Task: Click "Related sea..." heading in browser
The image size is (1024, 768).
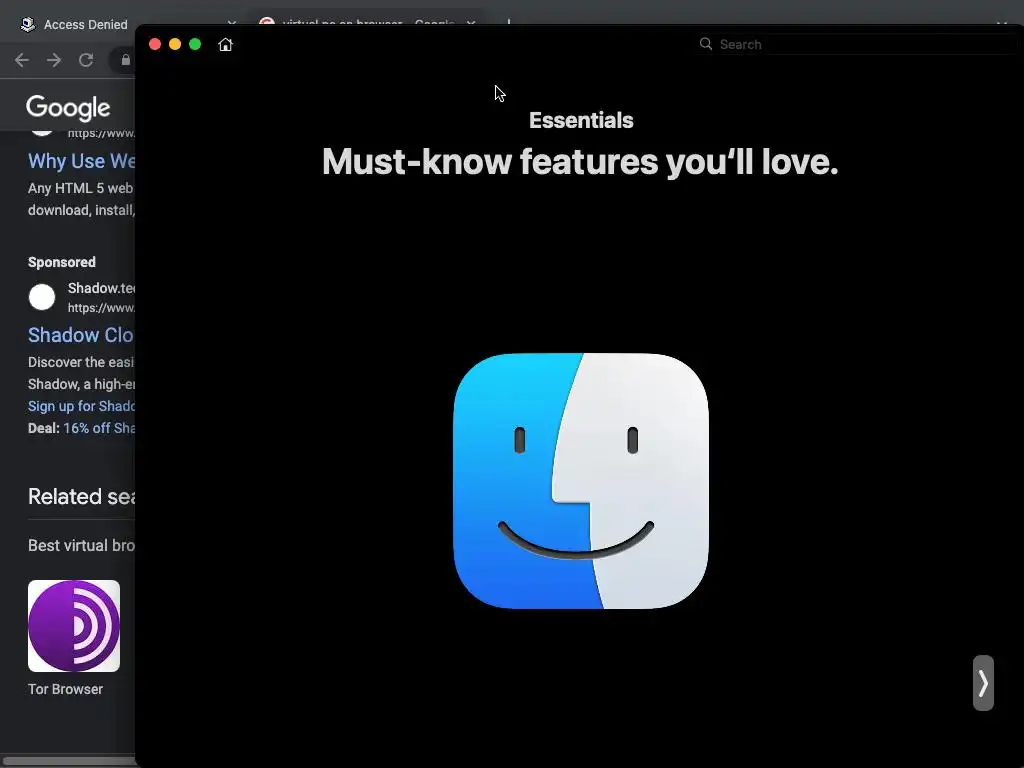Action: (82, 496)
